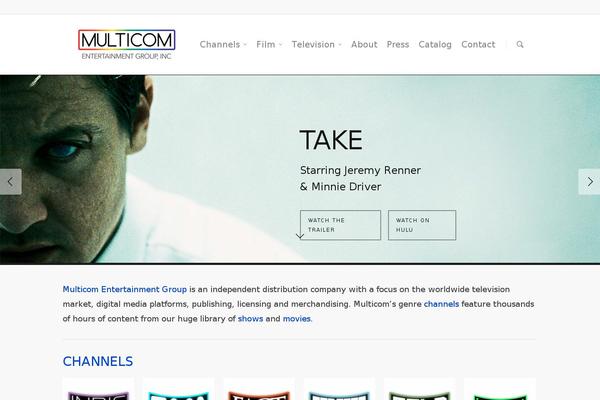Click the Watch on Hulu button
Viewport: 600px width, 400px height.
(x=422, y=225)
